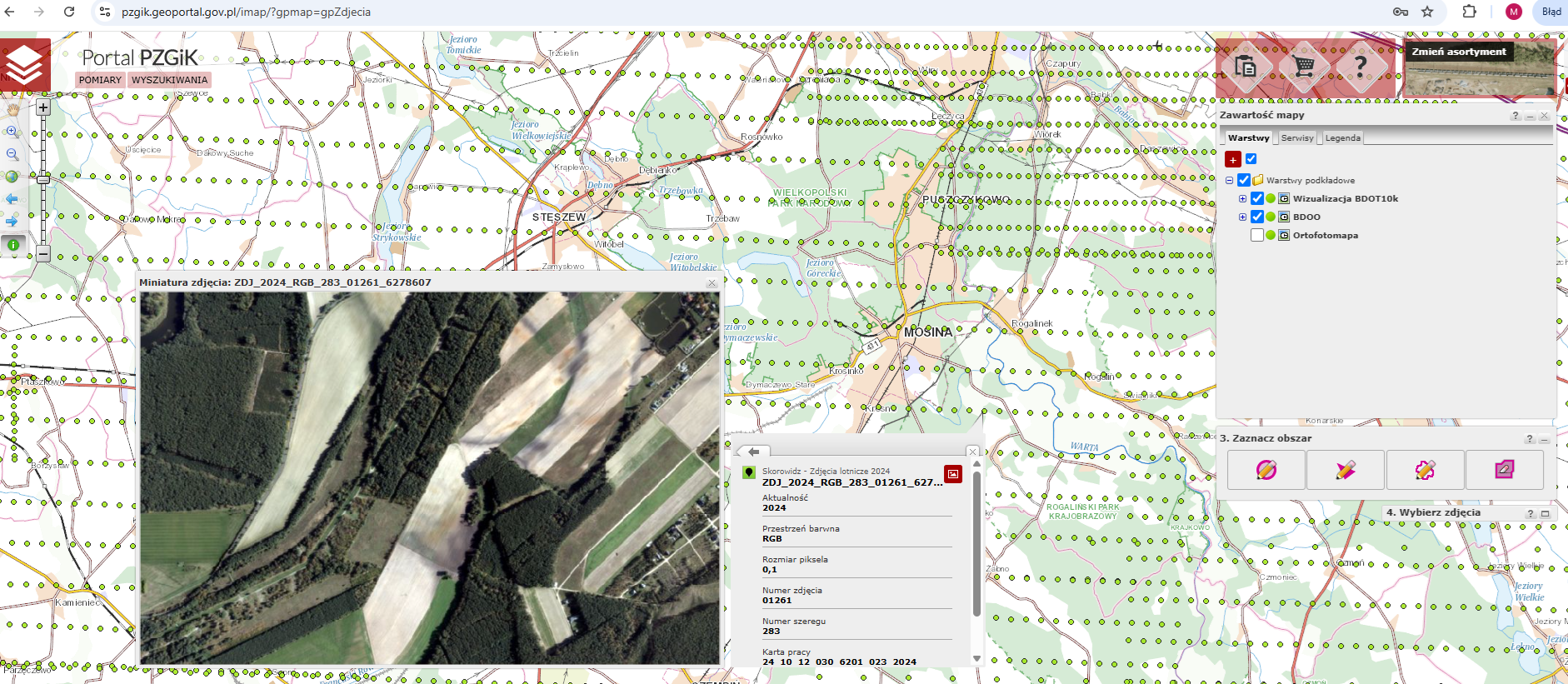Open the shopping cart icon
1568x684 pixels.
tap(1304, 66)
